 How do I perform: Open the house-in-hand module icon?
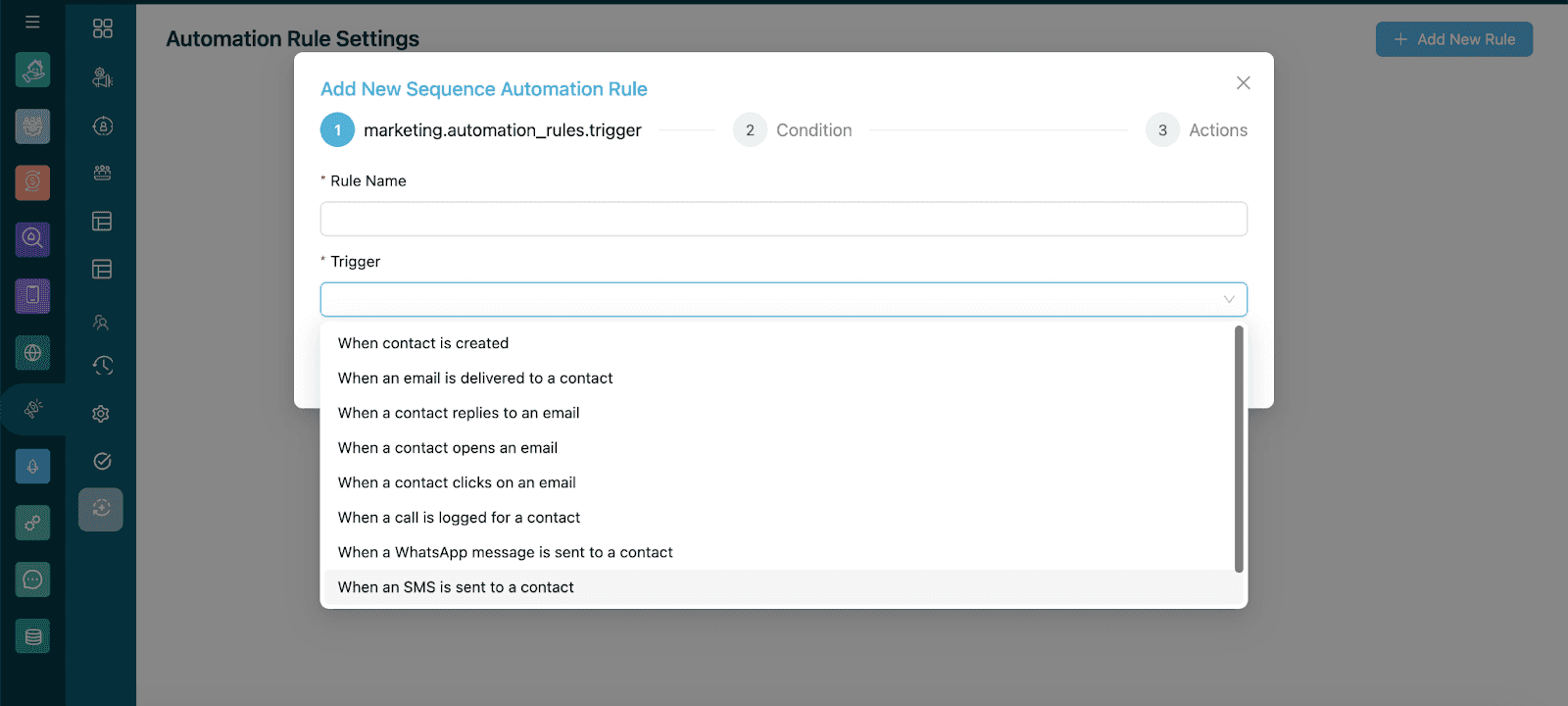pos(32,70)
